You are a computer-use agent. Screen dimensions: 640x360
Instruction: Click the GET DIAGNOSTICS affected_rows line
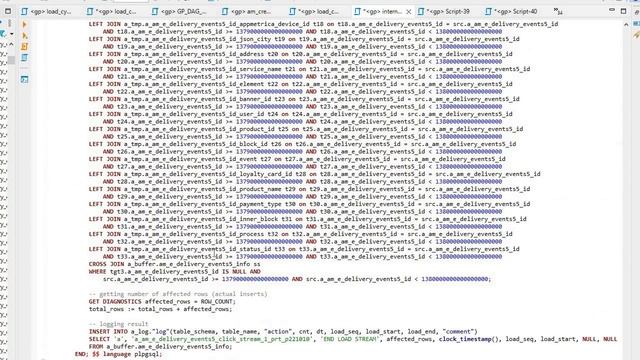click(x=162, y=302)
